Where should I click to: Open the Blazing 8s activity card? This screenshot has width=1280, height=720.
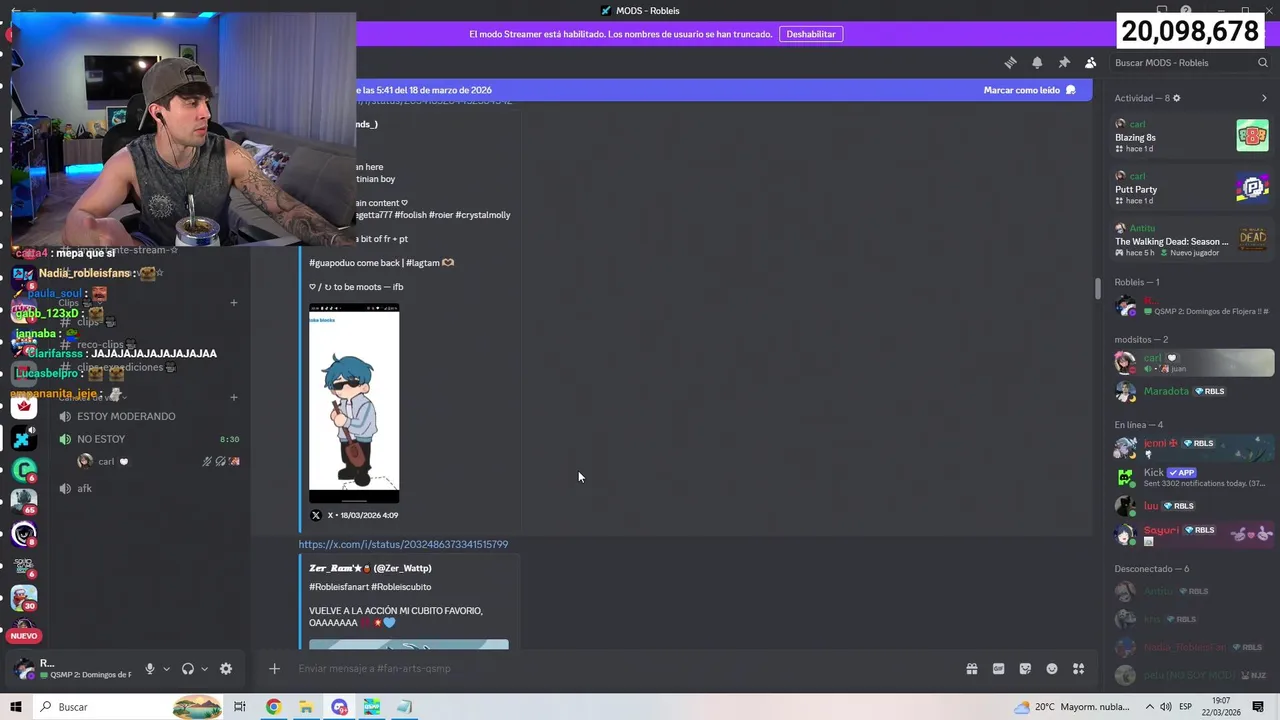point(1192,137)
